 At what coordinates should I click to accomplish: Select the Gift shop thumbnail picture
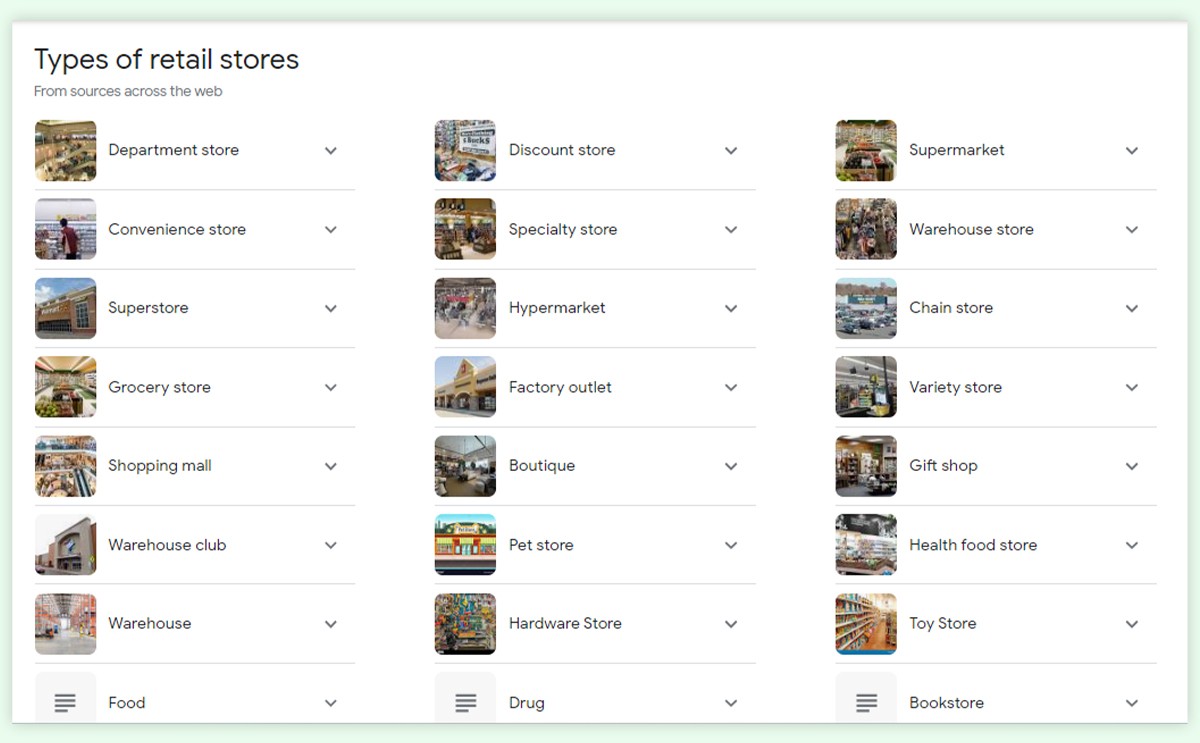coord(866,466)
